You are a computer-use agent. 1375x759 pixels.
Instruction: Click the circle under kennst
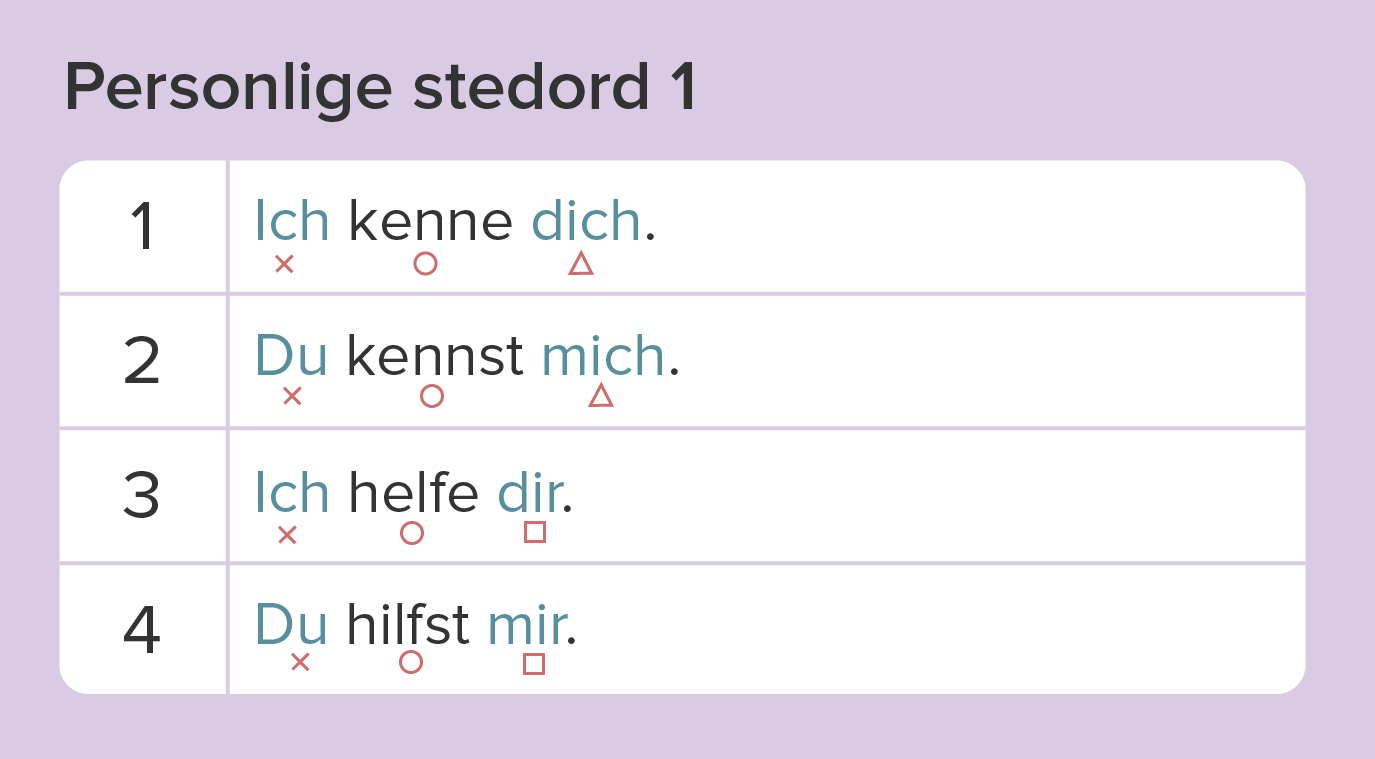click(432, 396)
